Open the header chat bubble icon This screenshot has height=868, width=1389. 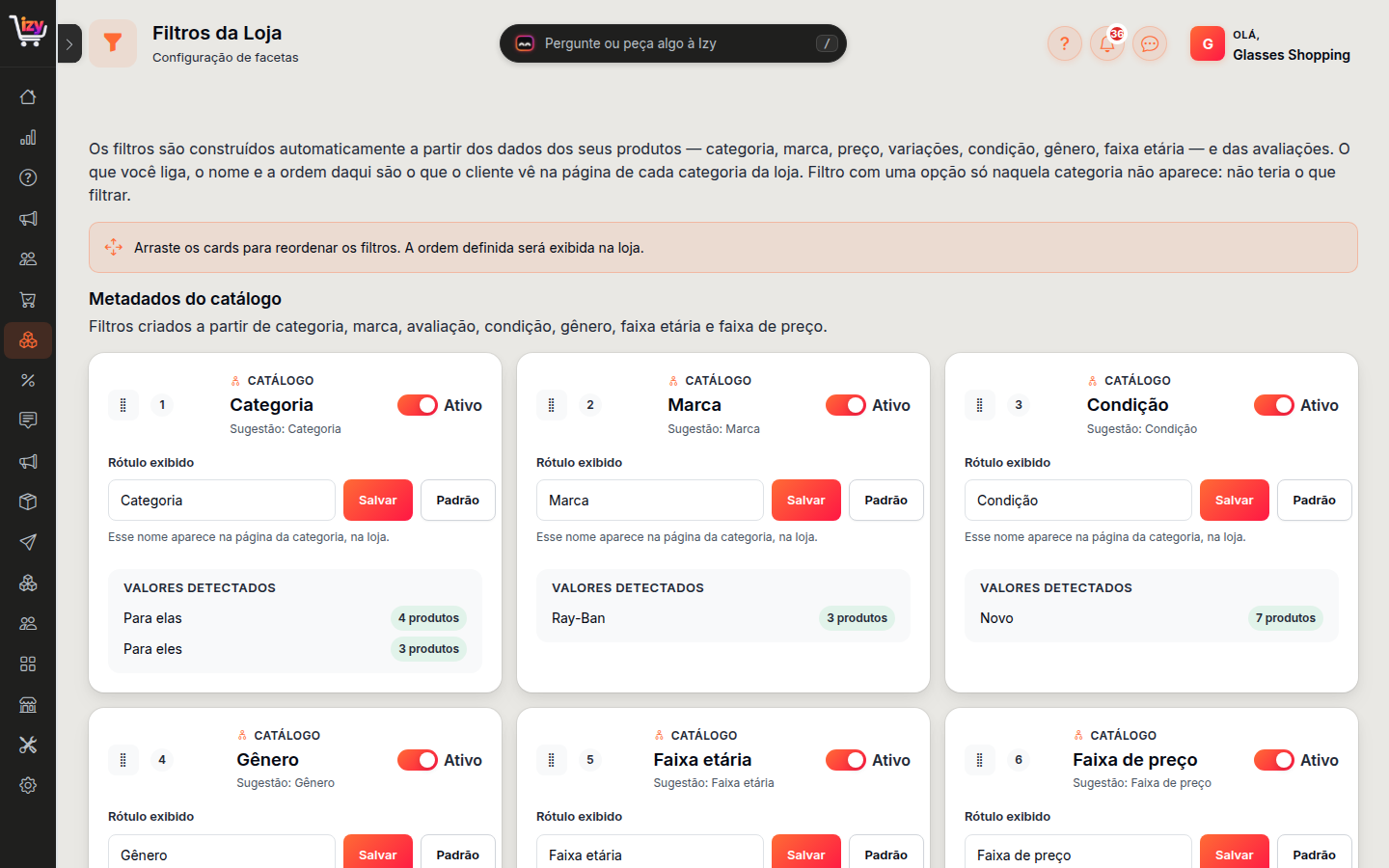[x=1150, y=43]
